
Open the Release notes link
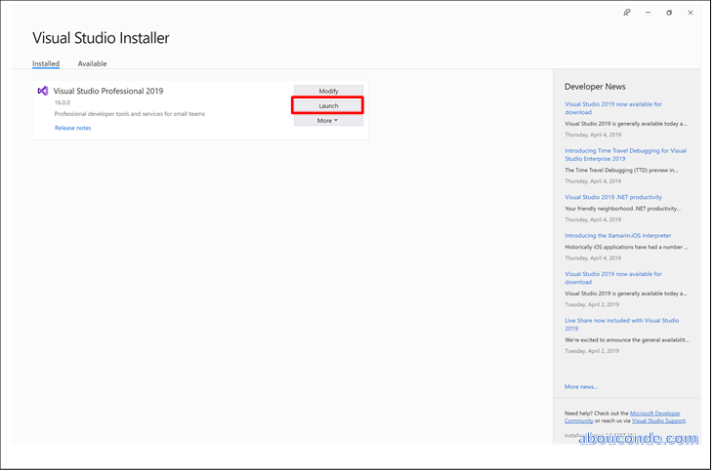click(72, 128)
